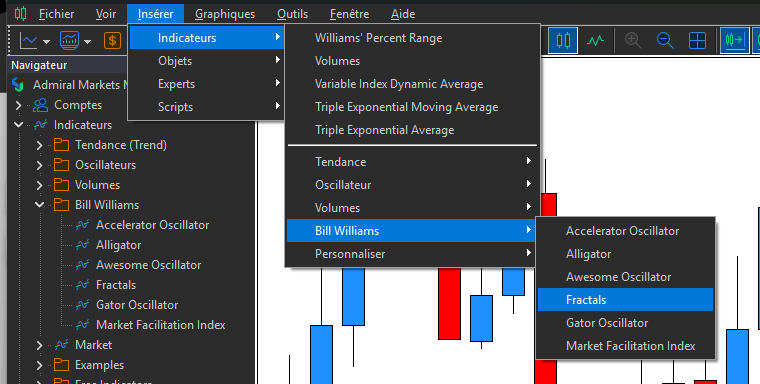Choose Market Facilitation Index in the Bill Williams submenu

(x=625, y=346)
